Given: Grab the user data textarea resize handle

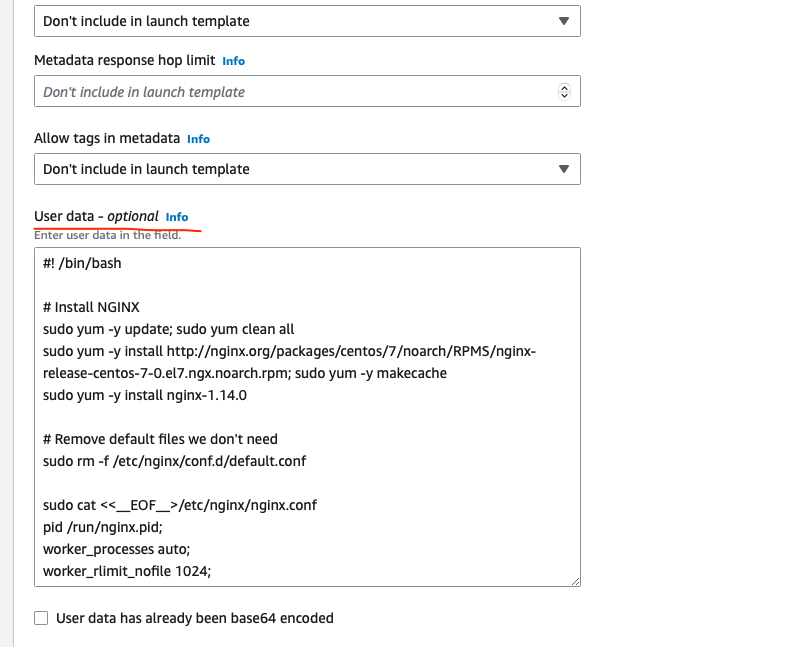Looking at the screenshot, I should point(575,581).
